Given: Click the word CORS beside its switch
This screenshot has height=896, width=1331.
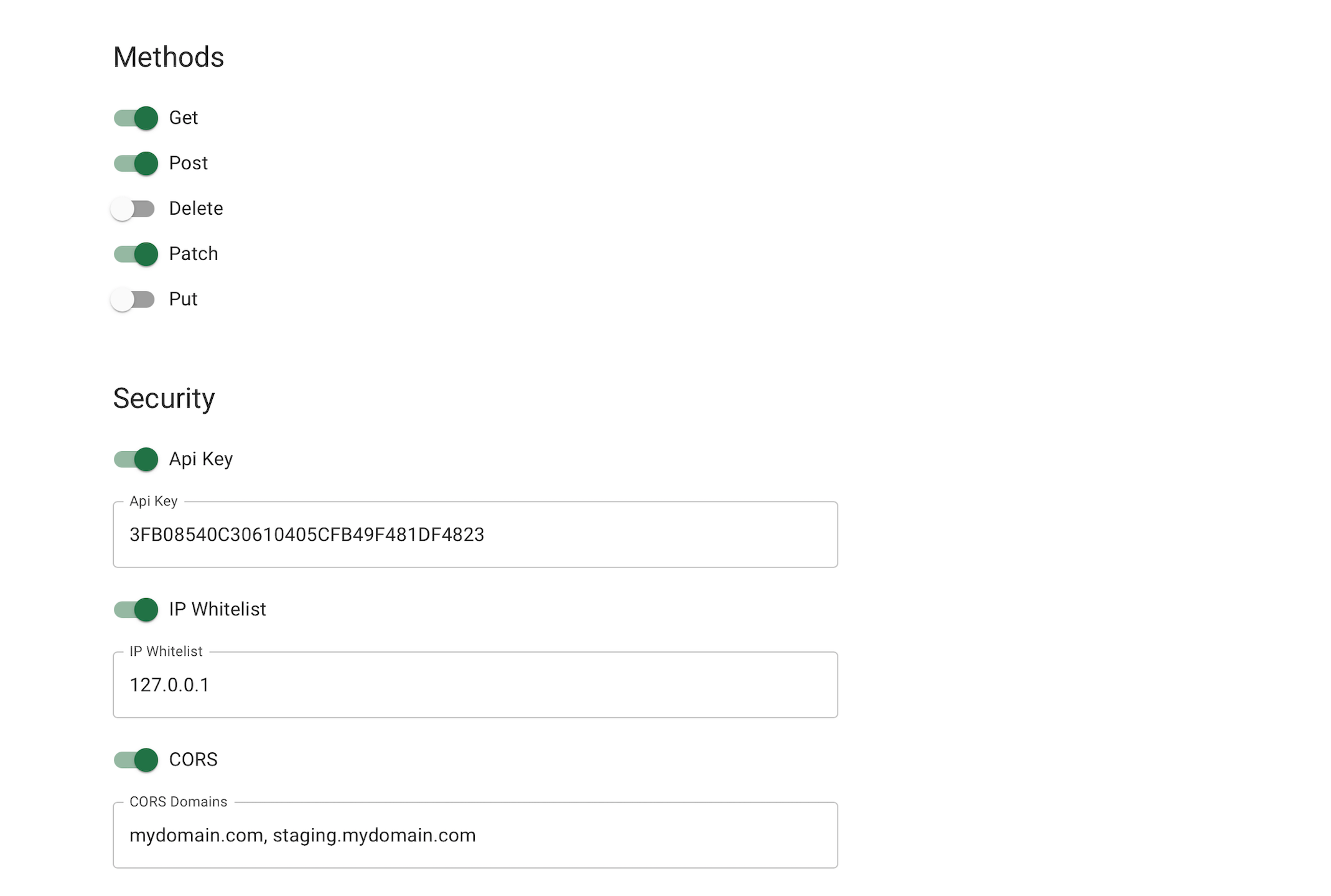Looking at the screenshot, I should [194, 760].
